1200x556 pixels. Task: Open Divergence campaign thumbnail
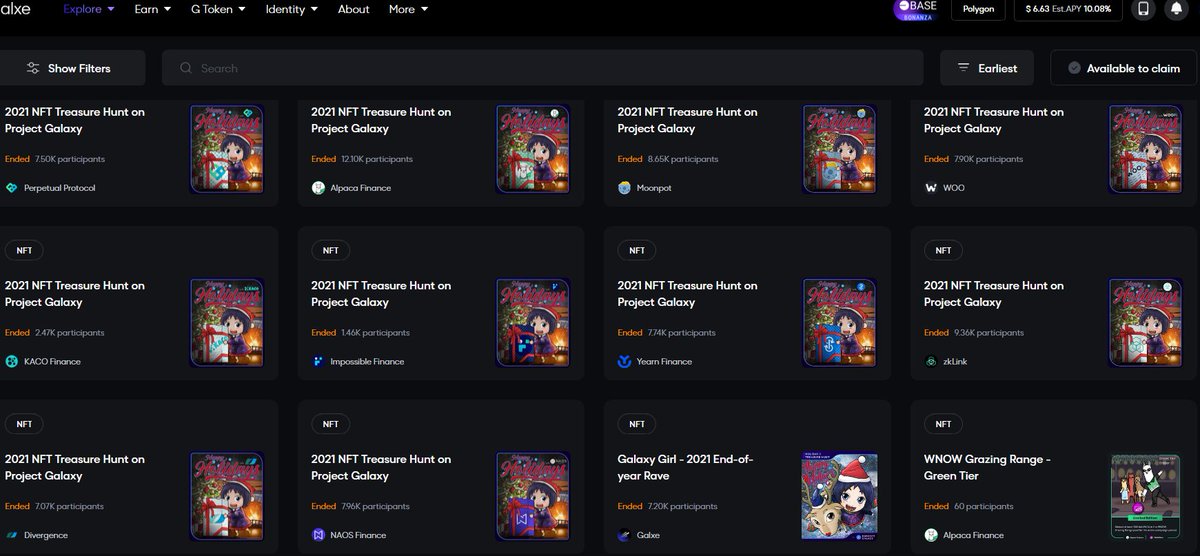(x=226, y=496)
